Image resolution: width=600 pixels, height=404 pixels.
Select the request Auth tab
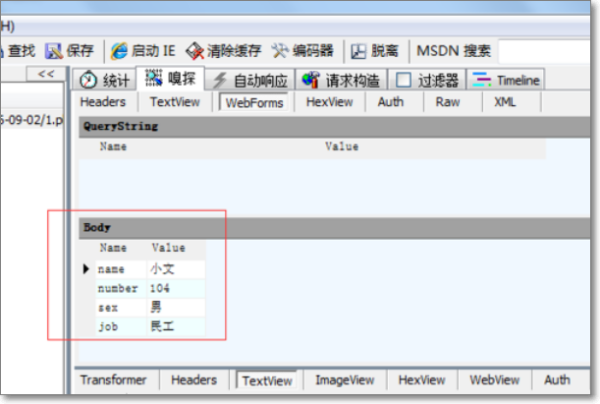coord(391,102)
